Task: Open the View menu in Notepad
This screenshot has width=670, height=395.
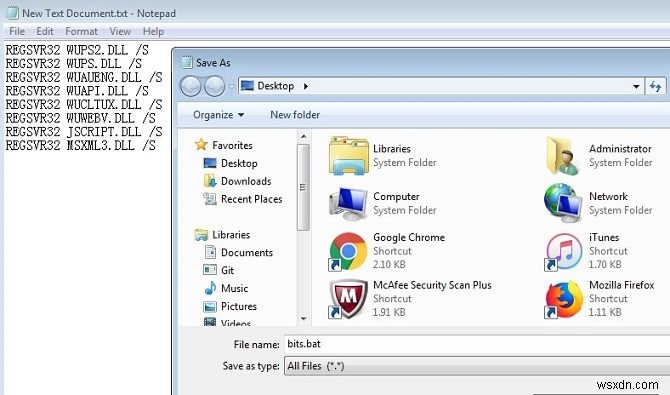Action: coord(120,32)
